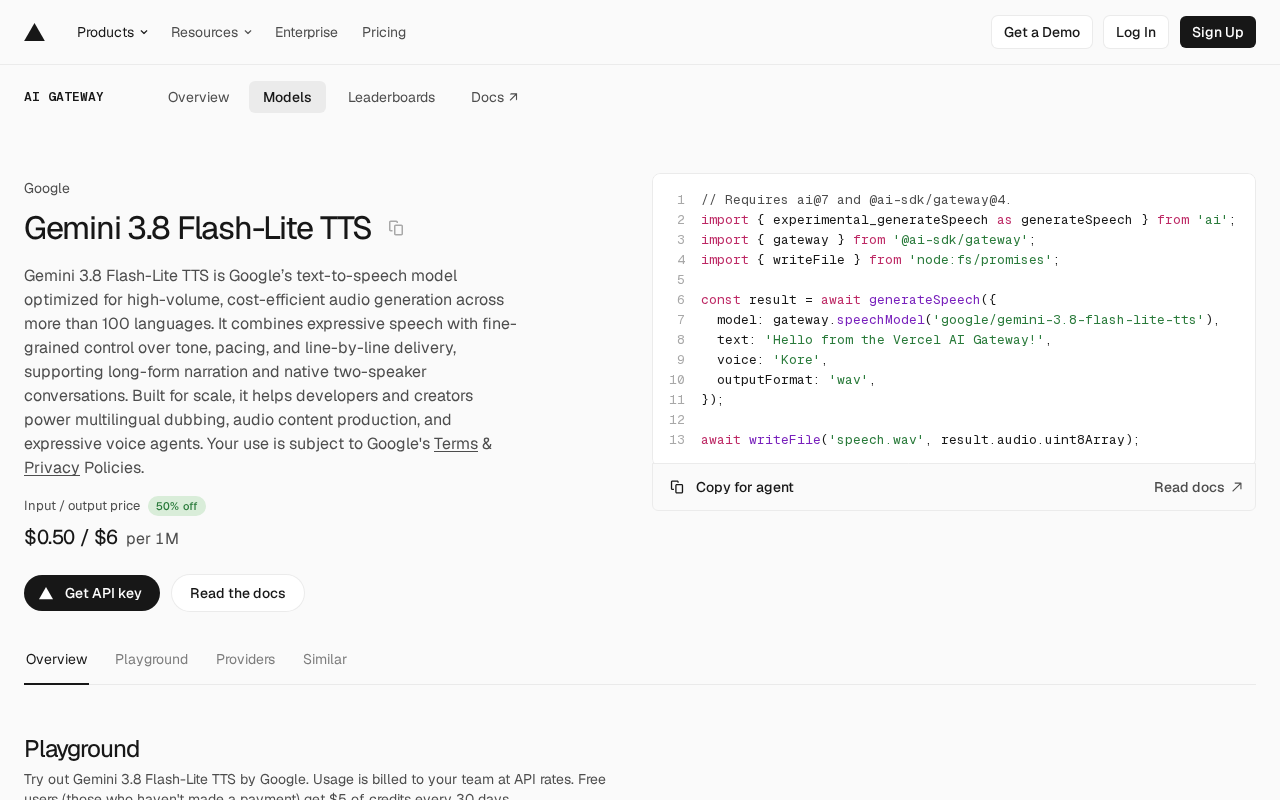The height and width of the screenshot is (800, 1280).
Task: Open the external Docs link
Action: 495,97
